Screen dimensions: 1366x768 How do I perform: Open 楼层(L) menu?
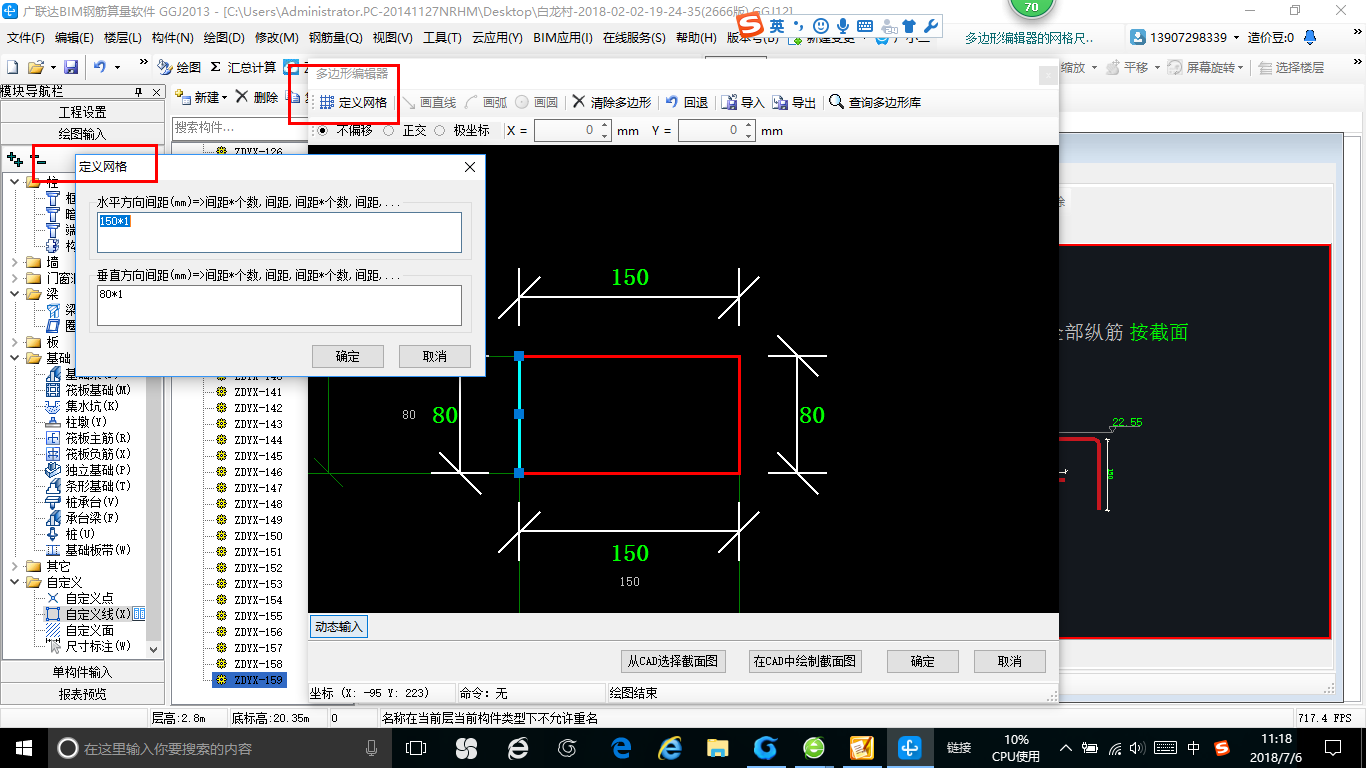(123, 38)
